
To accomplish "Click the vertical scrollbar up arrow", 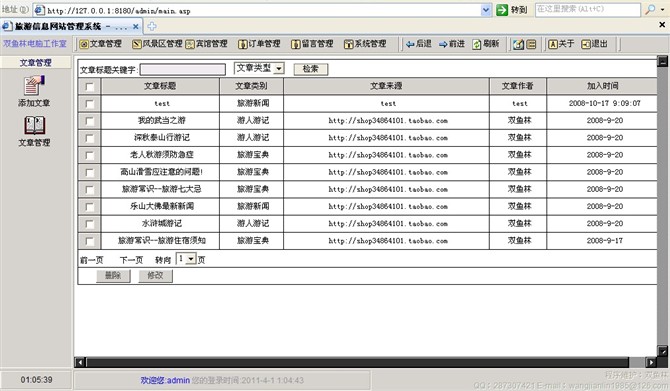I will 662,62.
